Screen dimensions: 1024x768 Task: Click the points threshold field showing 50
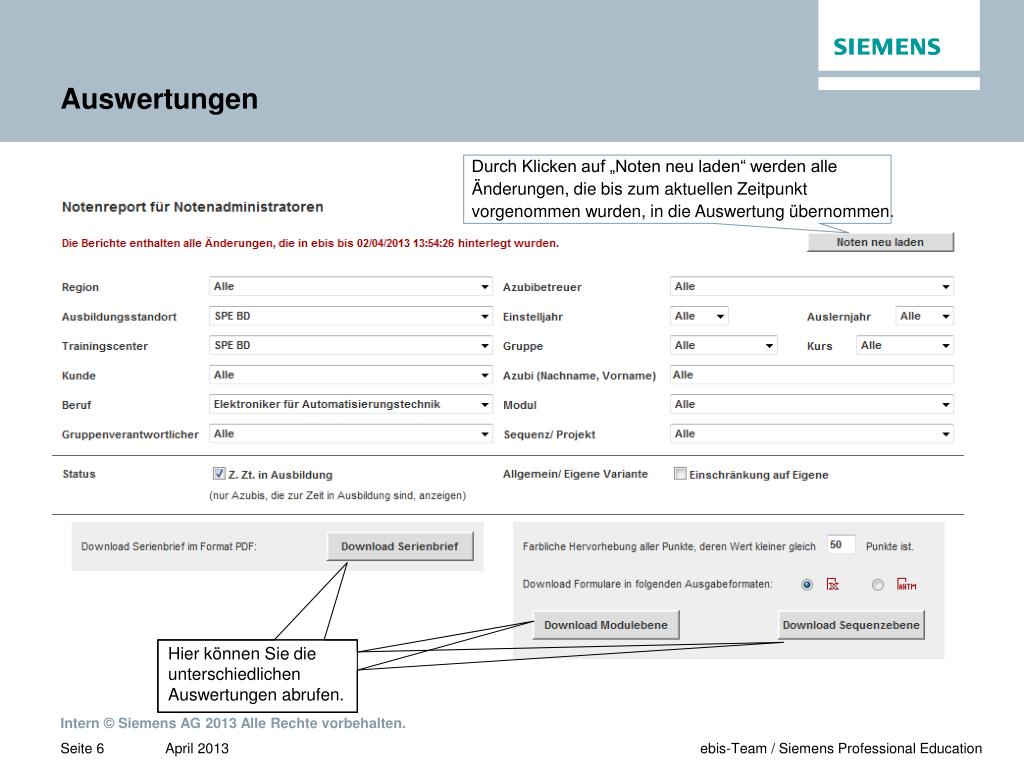840,545
